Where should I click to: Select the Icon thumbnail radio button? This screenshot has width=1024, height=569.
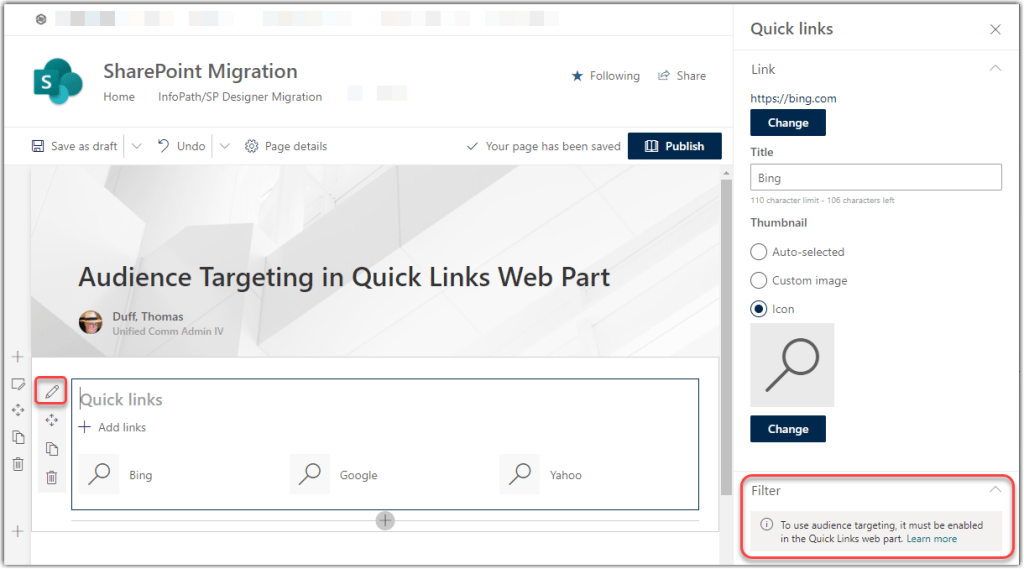pos(759,309)
